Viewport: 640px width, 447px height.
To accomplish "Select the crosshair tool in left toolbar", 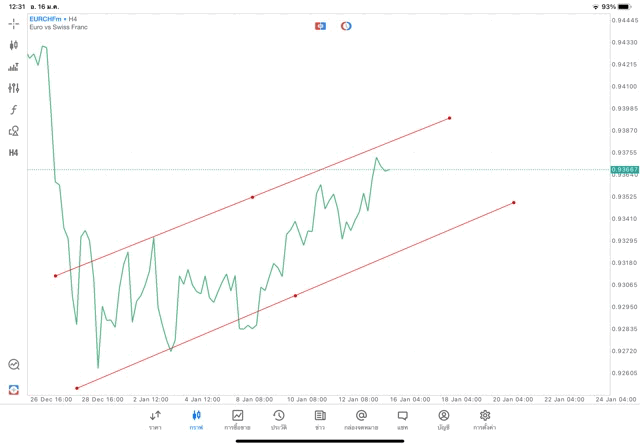I will (14, 23).
